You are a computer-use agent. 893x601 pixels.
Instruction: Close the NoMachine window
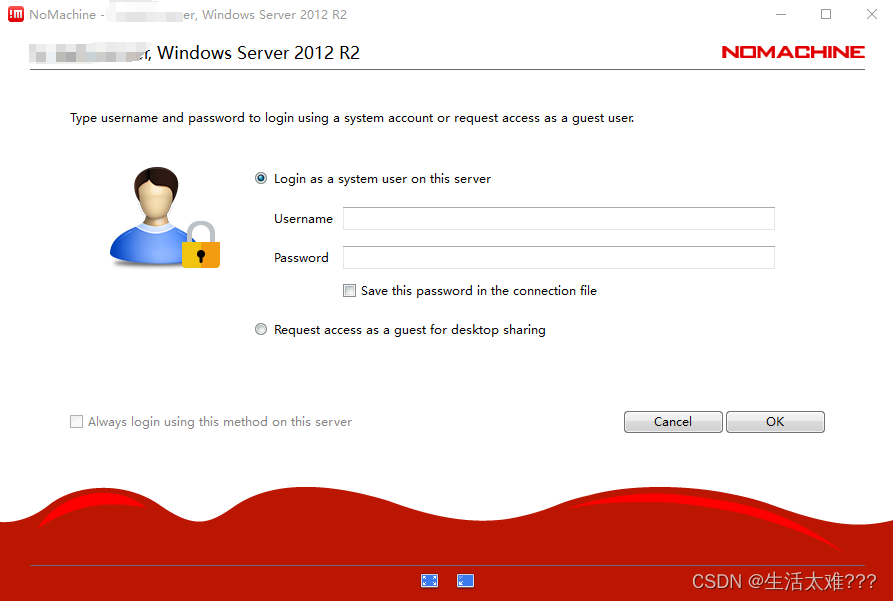click(871, 14)
